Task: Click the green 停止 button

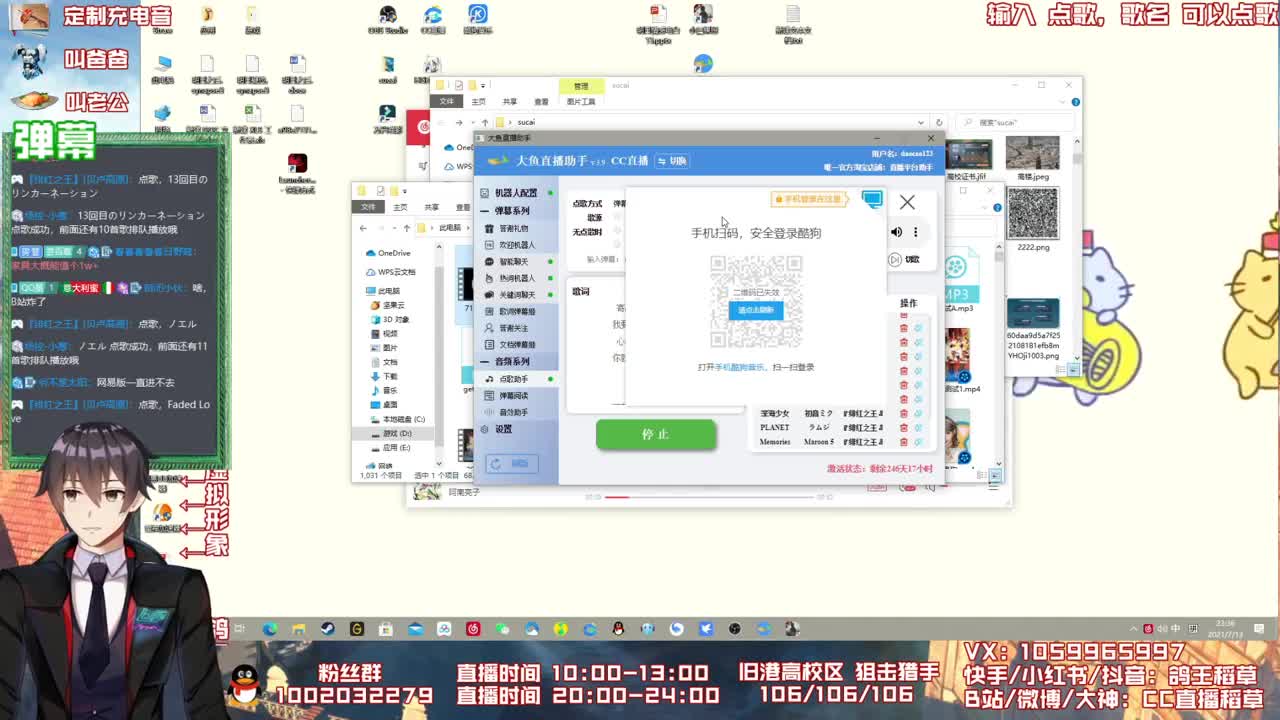Action: [x=656, y=434]
